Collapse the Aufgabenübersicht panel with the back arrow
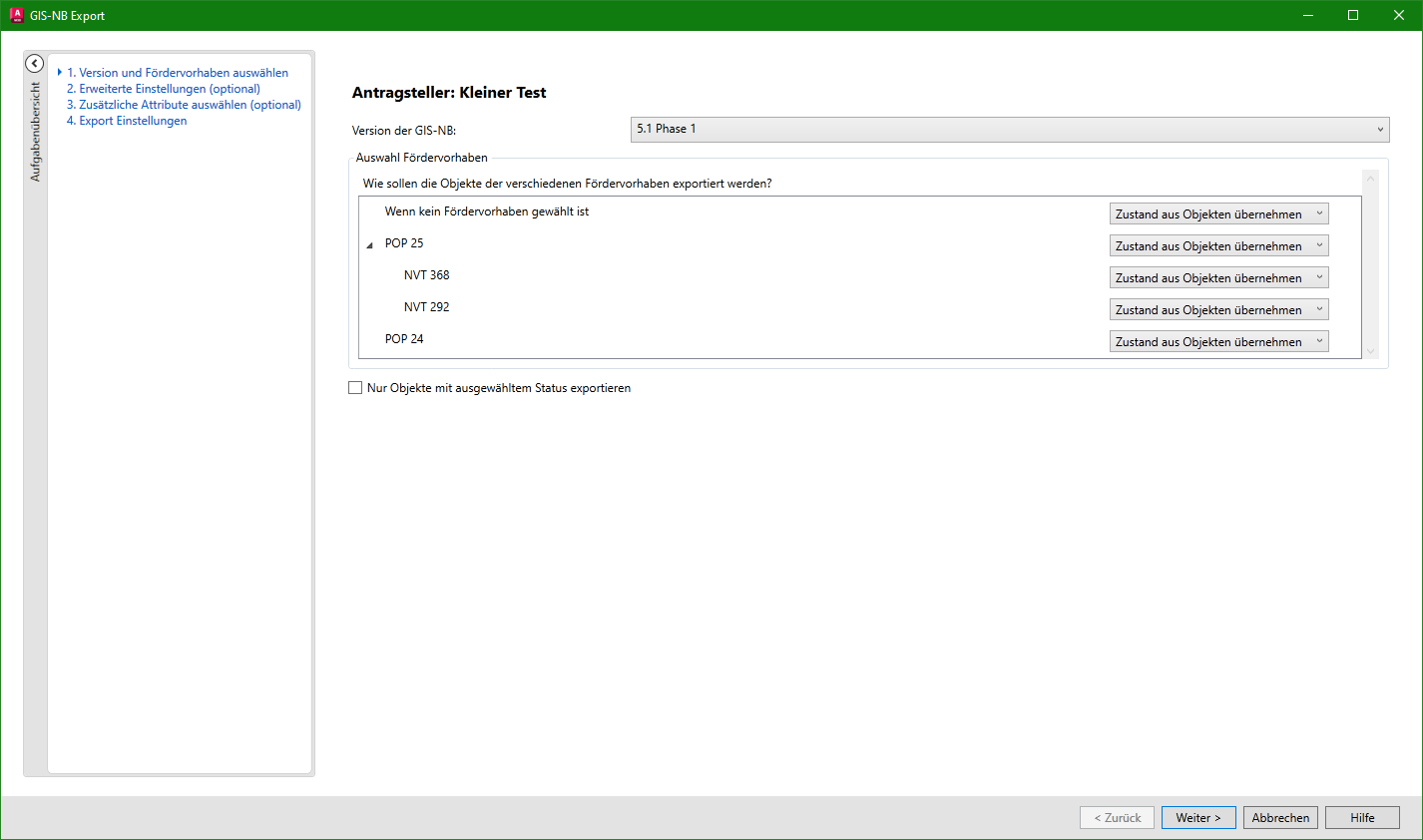Screen dimensions: 1423x840 (x=34, y=64)
